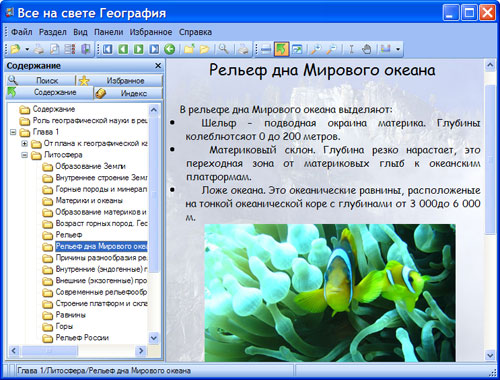Select the hand pan tool
The image size is (500, 380).
click(366, 49)
